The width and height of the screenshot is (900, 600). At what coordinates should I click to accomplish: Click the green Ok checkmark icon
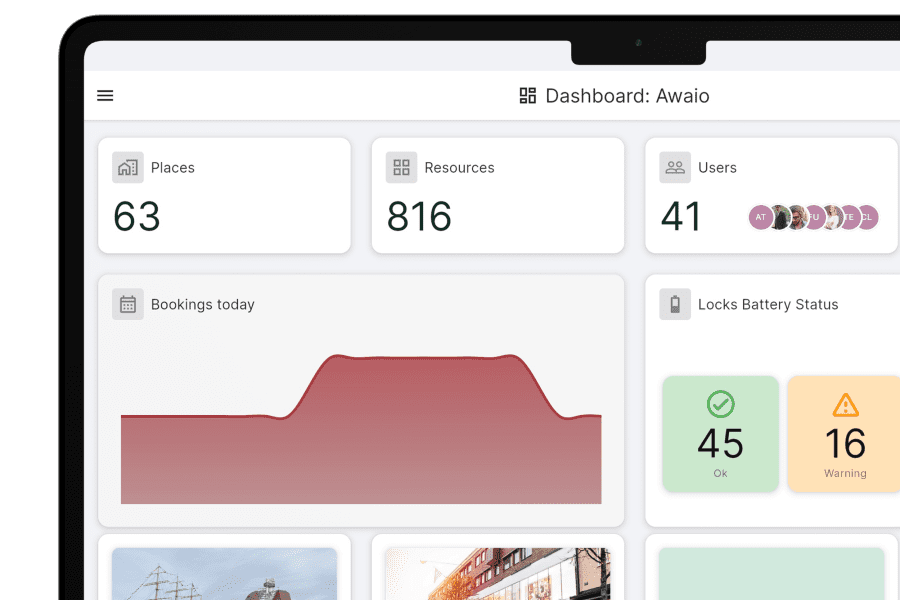(720, 404)
